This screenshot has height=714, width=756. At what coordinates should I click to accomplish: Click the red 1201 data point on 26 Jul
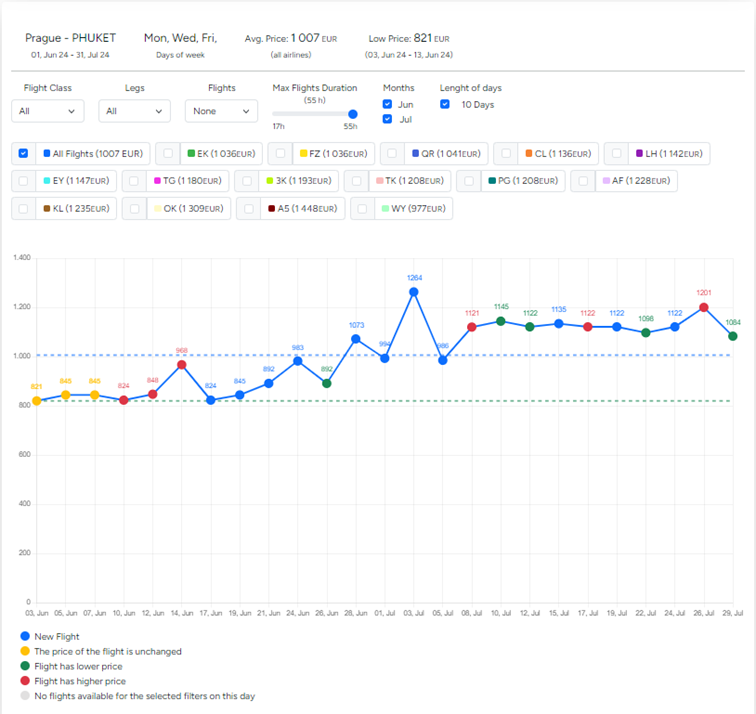coord(703,308)
